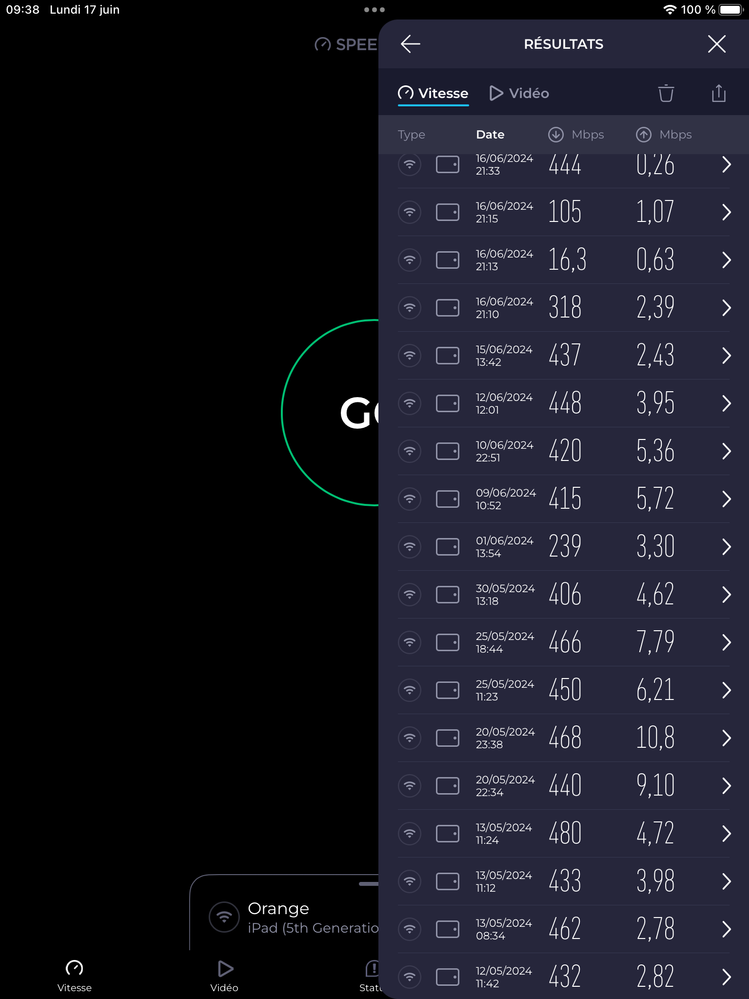
Task: Close the Résultats panel with X
Action: (x=716, y=44)
